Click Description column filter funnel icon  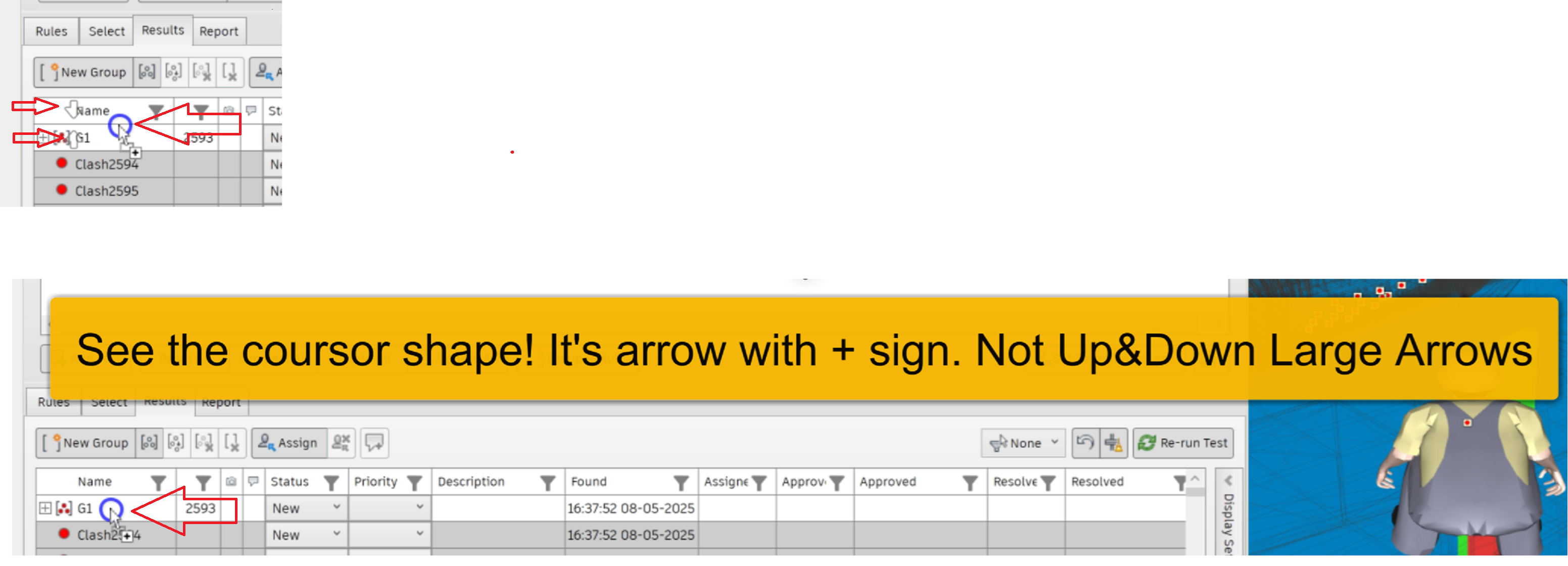pyautogui.click(x=547, y=483)
